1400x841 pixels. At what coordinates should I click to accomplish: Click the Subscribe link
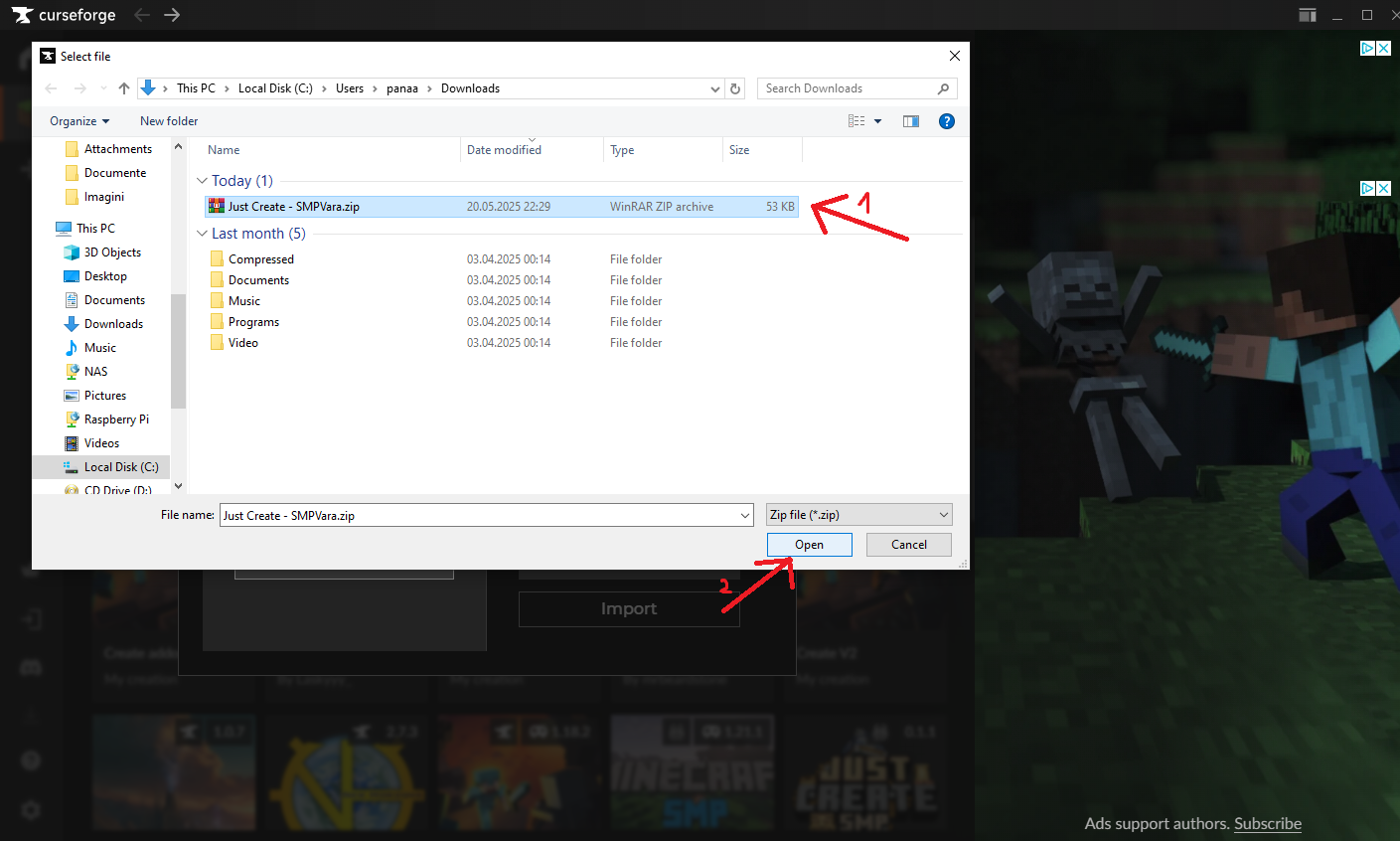coord(1267,823)
